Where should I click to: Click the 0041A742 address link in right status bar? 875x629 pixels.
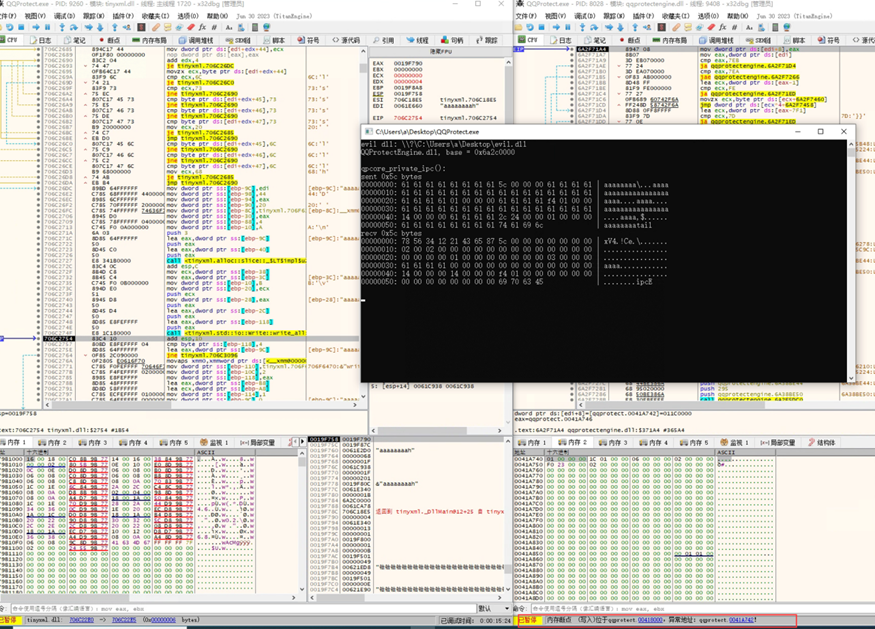(742, 620)
